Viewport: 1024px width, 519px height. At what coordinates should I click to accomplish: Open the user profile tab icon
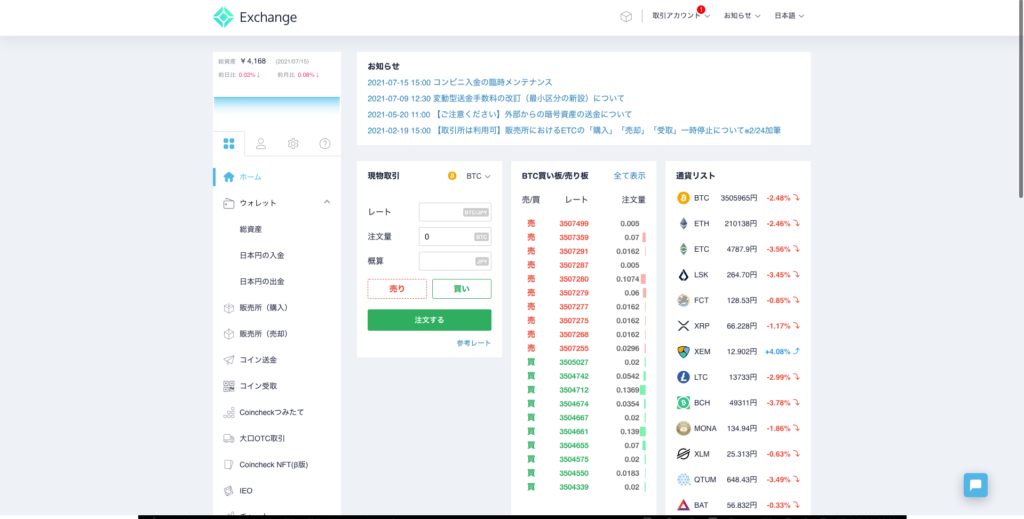click(261, 144)
